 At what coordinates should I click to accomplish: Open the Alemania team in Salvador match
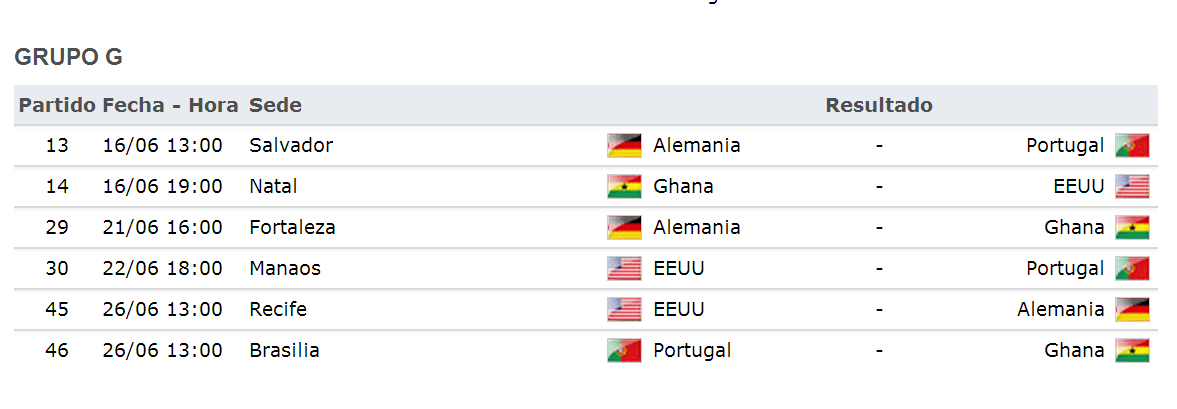697,146
